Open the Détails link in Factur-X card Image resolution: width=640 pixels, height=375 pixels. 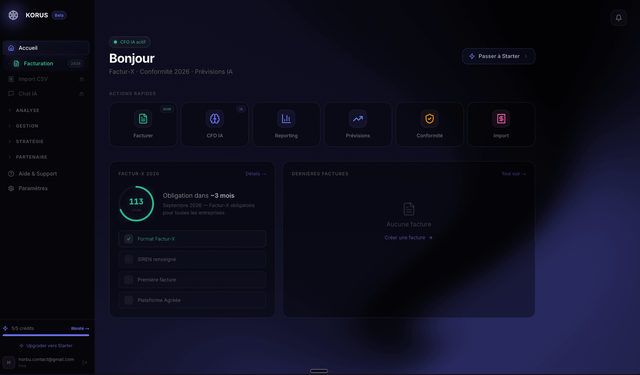256,174
